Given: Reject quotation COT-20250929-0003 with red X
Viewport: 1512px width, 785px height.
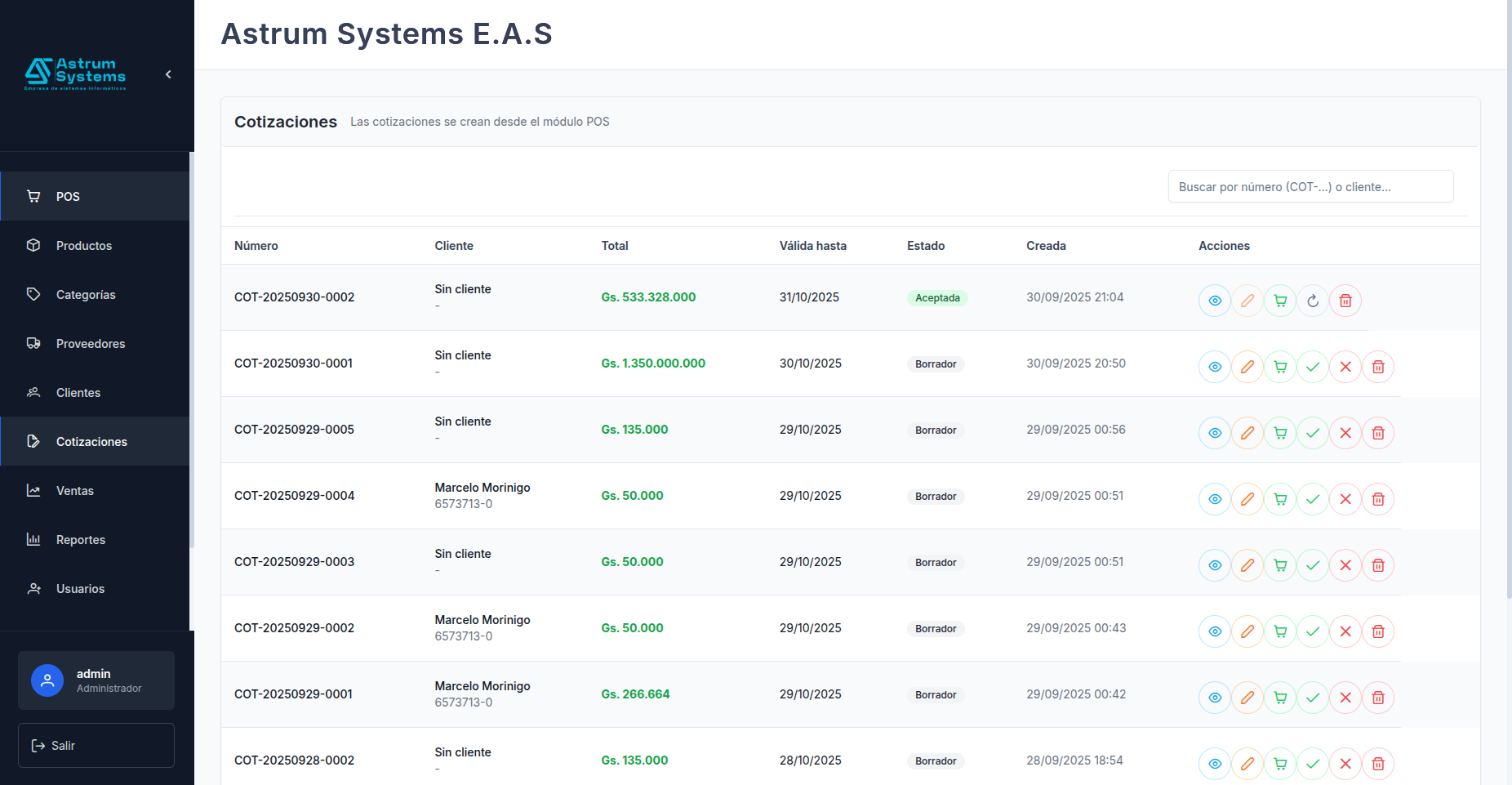Looking at the screenshot, I should pyautogui.click(x=1345, y=565).
